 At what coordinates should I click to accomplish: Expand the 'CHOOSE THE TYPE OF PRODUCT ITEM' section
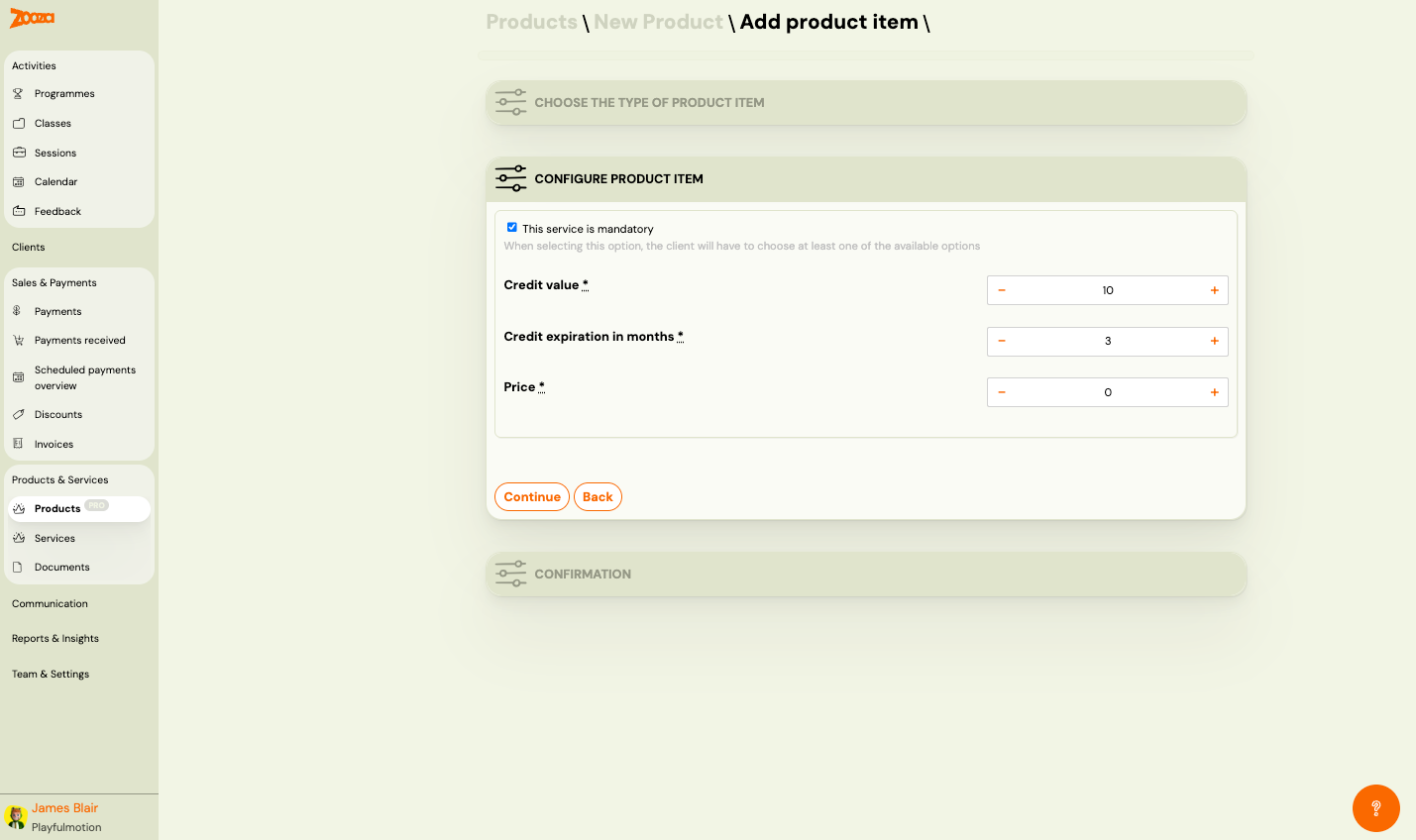[867, 102]
